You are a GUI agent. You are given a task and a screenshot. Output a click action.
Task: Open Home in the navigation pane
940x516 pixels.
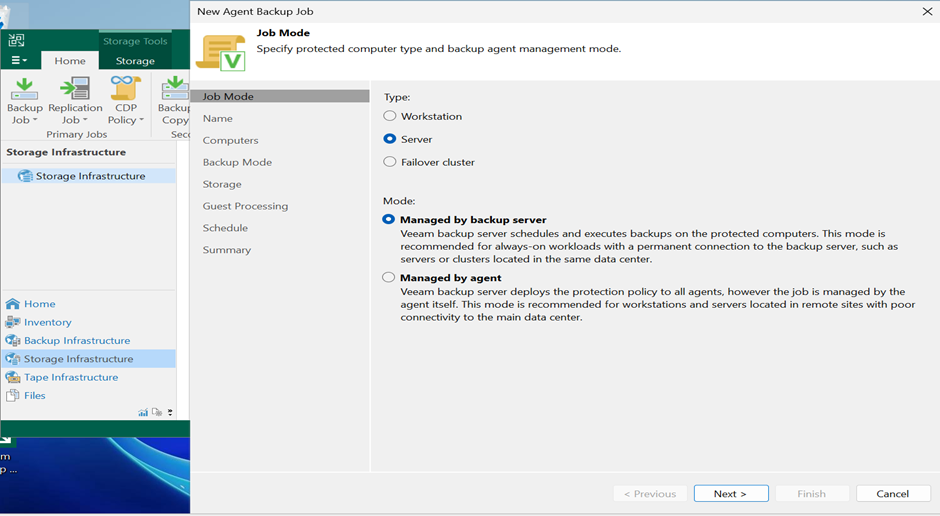point(40,304)
